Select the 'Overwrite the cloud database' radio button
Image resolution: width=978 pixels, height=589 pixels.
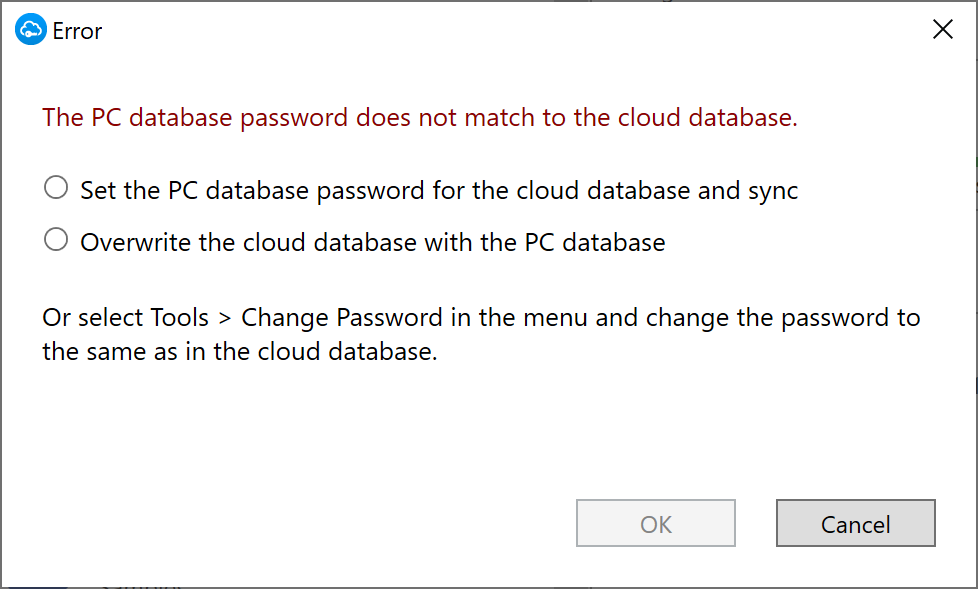pos(56,239)
